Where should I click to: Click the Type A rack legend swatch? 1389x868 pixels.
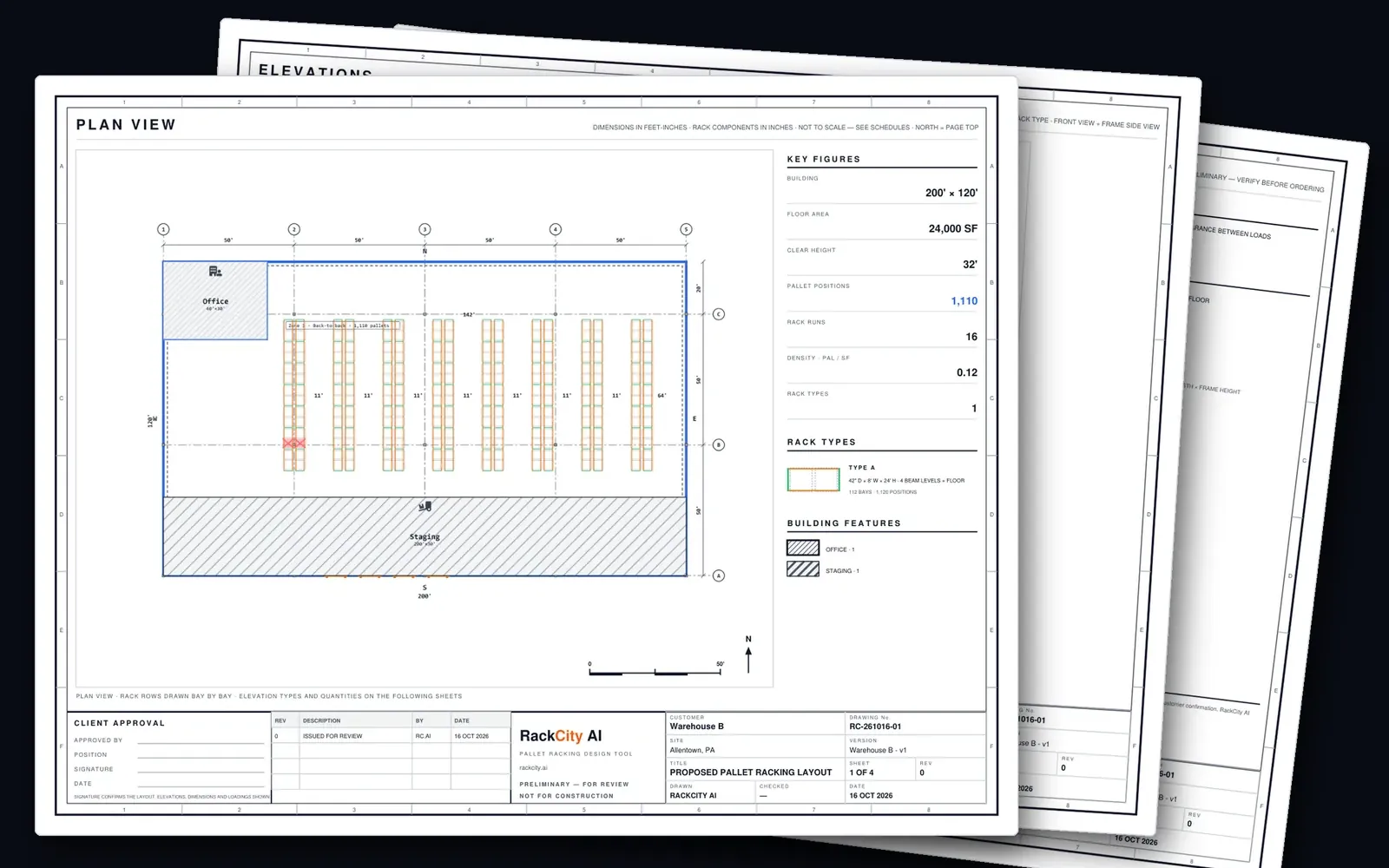tap(813, 479)
